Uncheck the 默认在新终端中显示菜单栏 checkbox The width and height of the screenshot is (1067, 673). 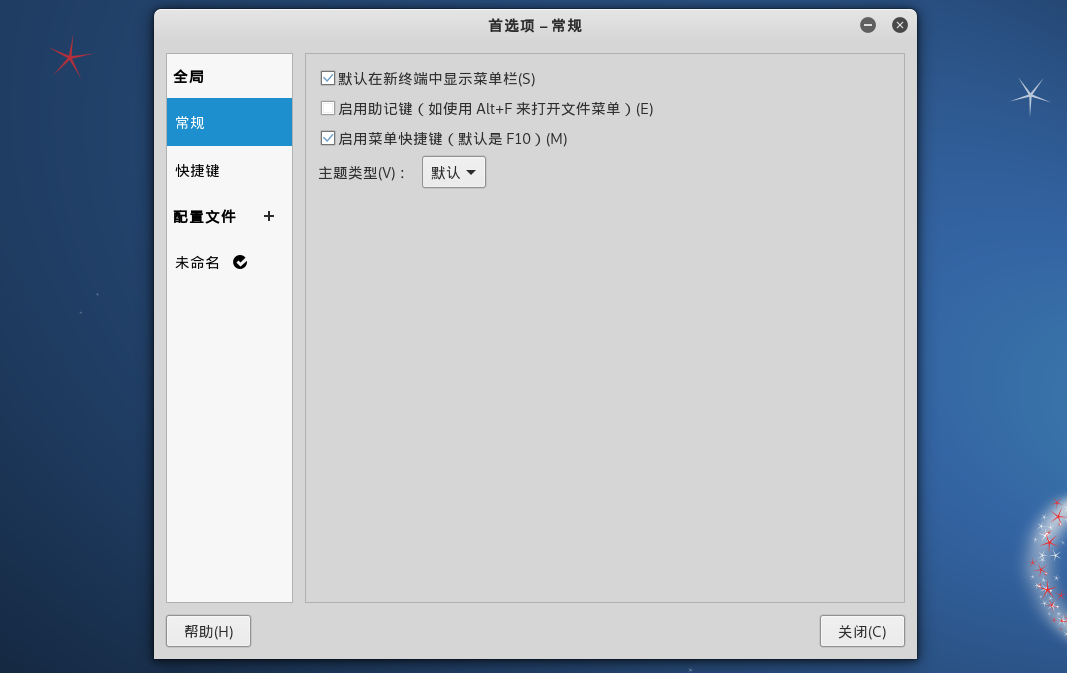coord(327,78)
